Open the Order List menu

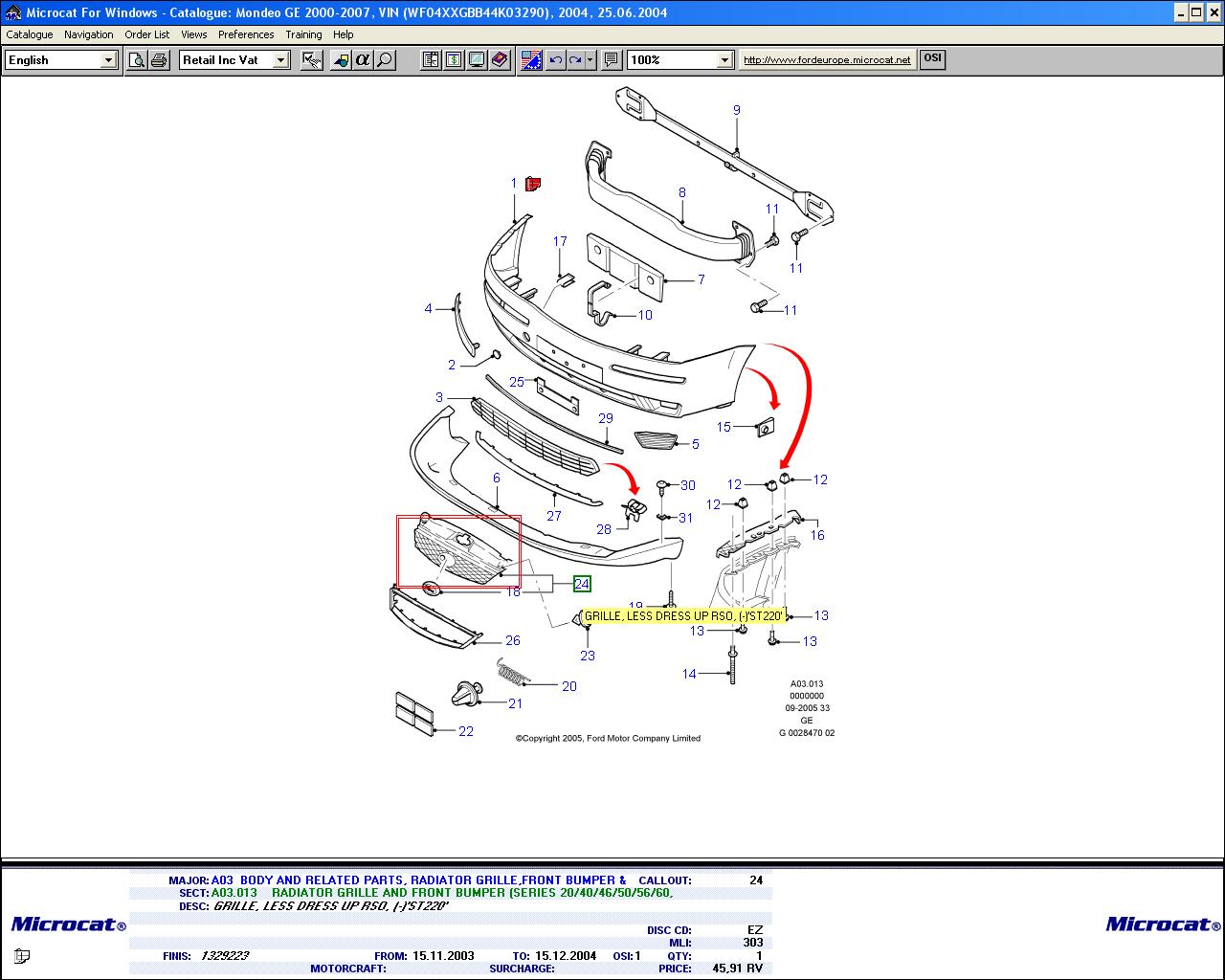[146, 34]
